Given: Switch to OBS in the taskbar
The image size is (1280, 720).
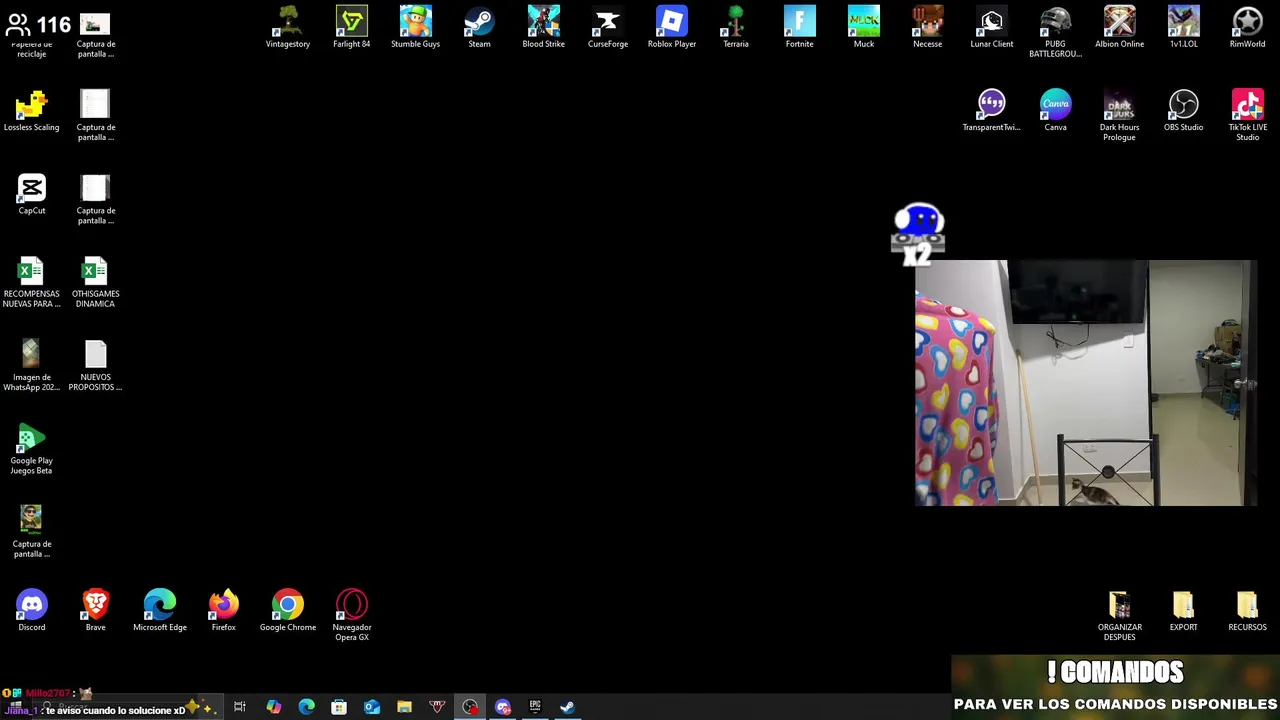Looking at the screenshot, I should point(470,707).
